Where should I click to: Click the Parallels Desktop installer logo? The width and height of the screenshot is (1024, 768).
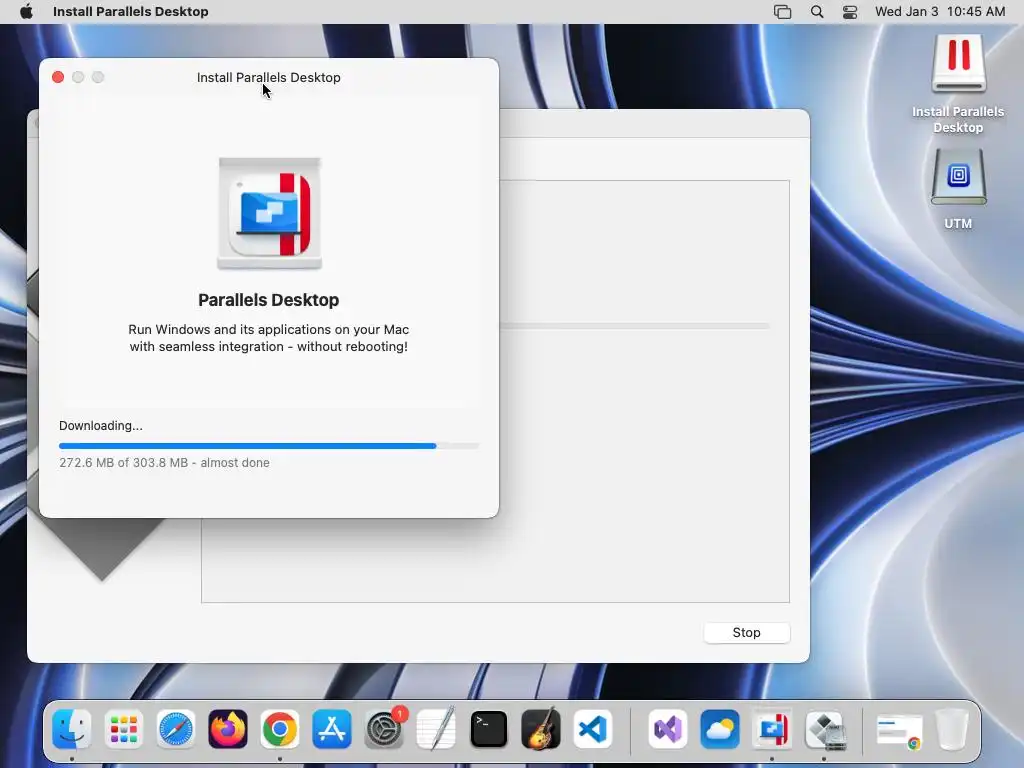[x=269, y=214]
